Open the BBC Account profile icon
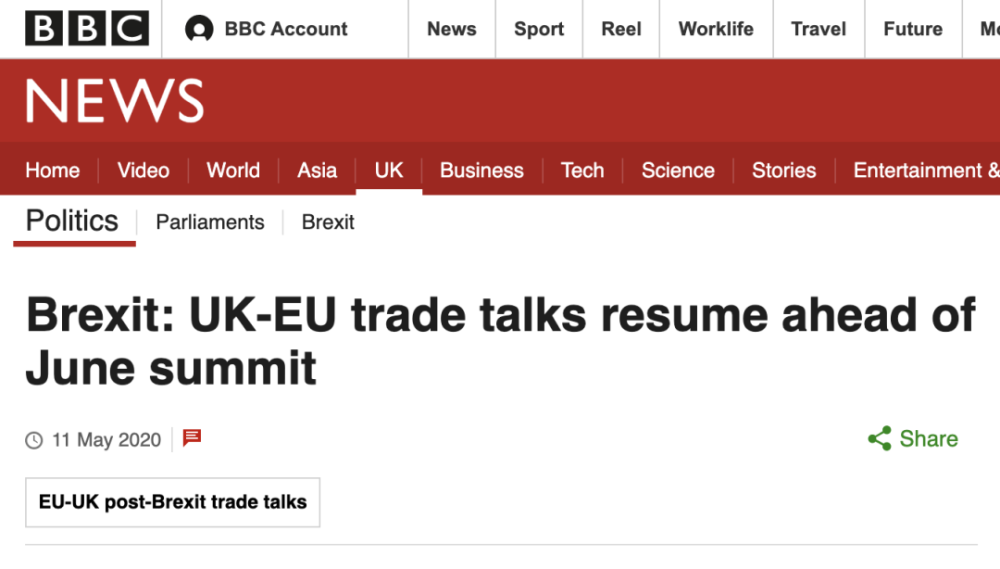The width and height of the screenshot is (1000, 569). click(200, 29)
